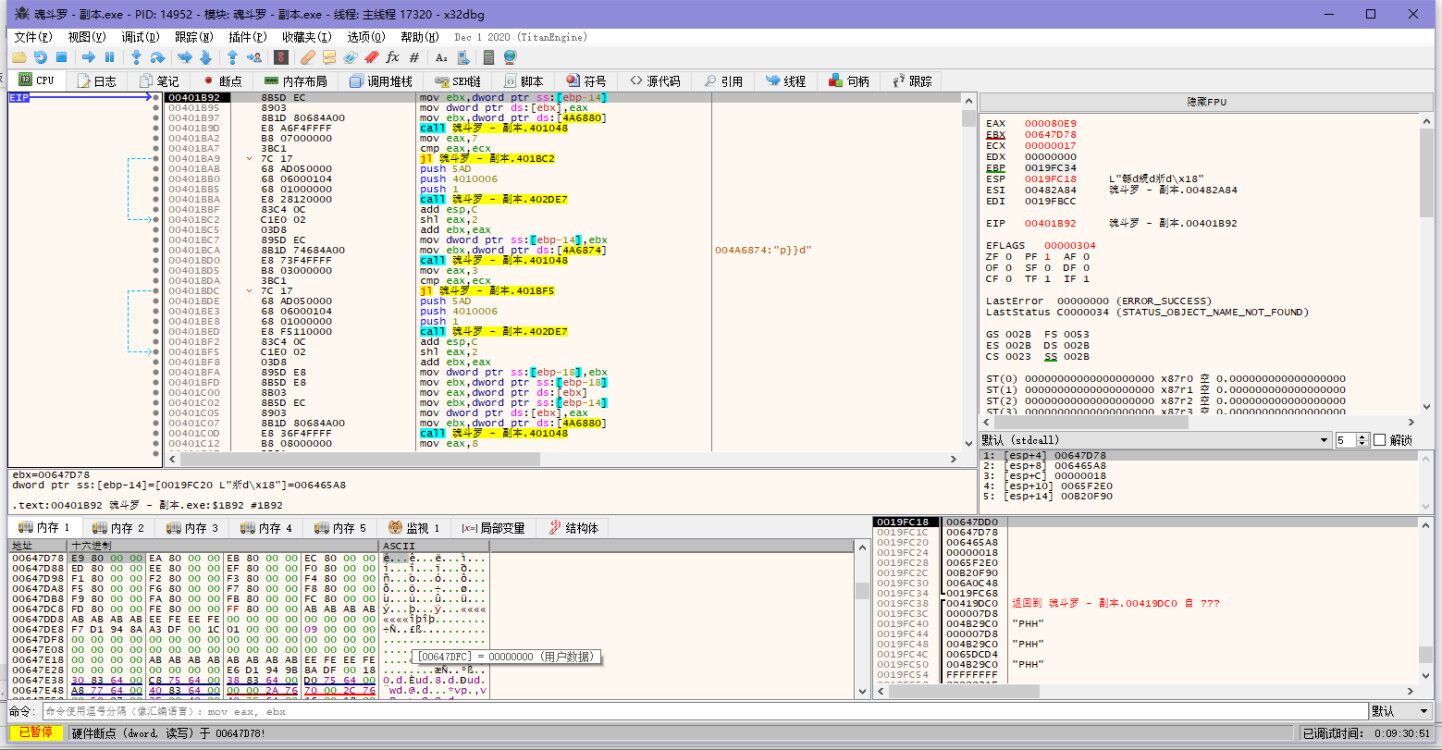Open the Functions fx icon
The height and width of the screenshot is (750, 1442).
point(392,57)
